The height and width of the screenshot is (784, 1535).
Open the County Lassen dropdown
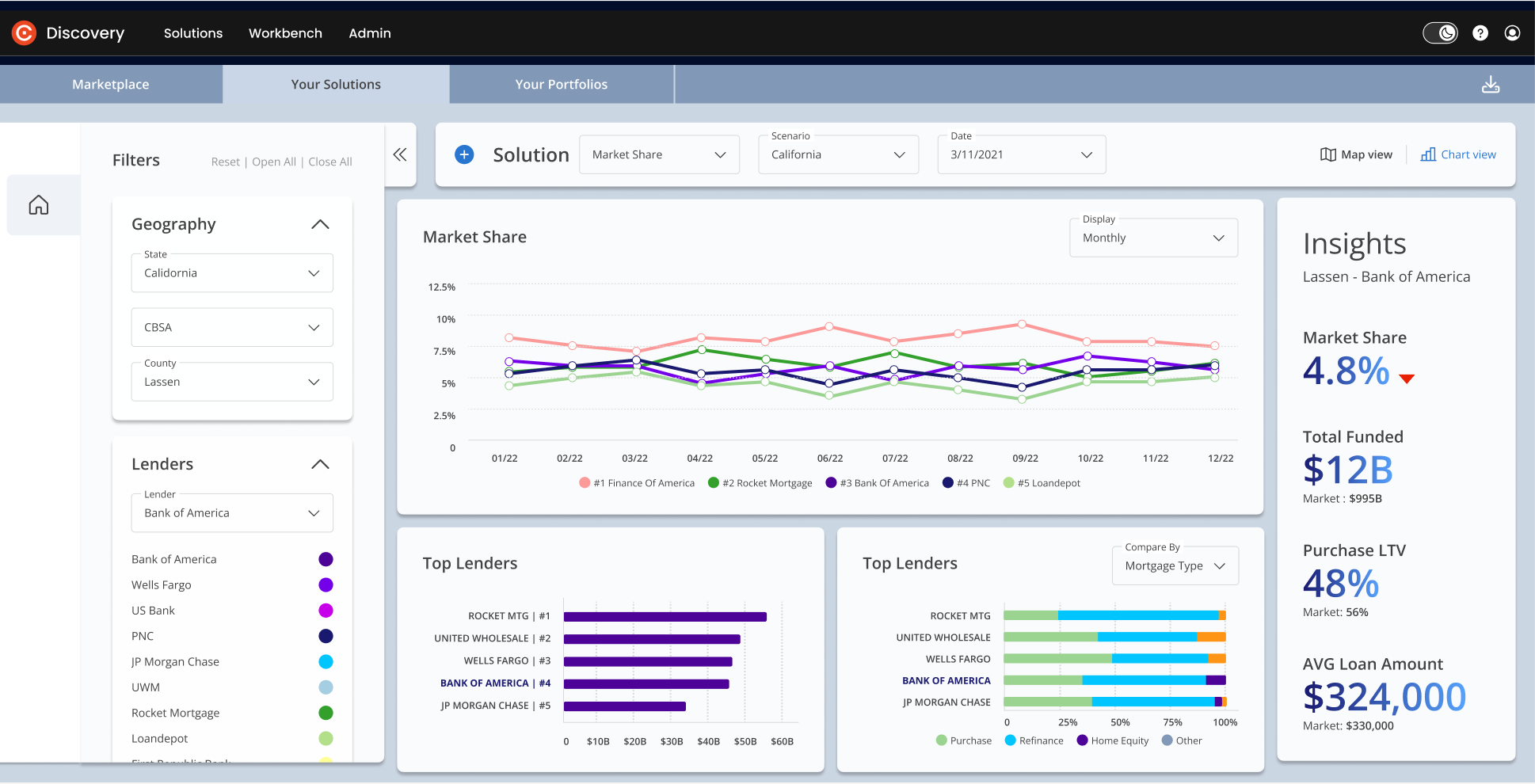click(x=232, y=382)
